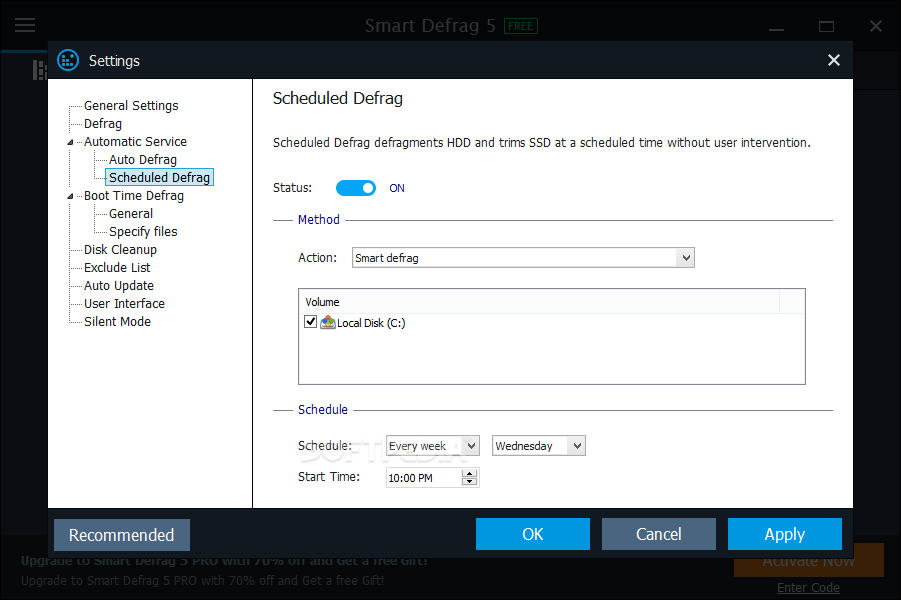Image resolution: width=901 pixels, height=600 pixels.
Task: Select Automatic Service tree item
Action: pos(135,141)
